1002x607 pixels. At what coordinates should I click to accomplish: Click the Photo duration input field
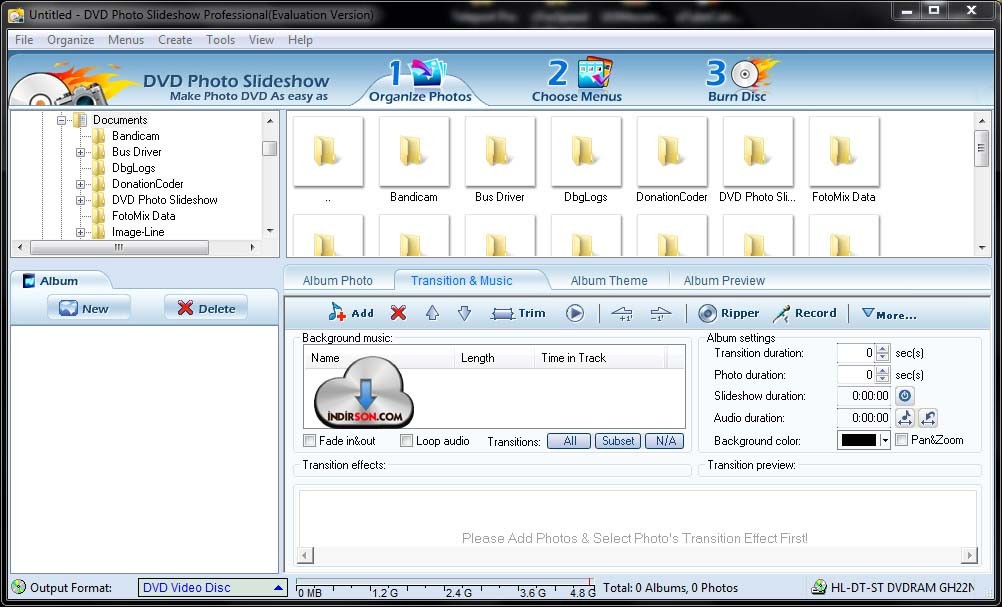pyautogui.click(x=856, y=374)
